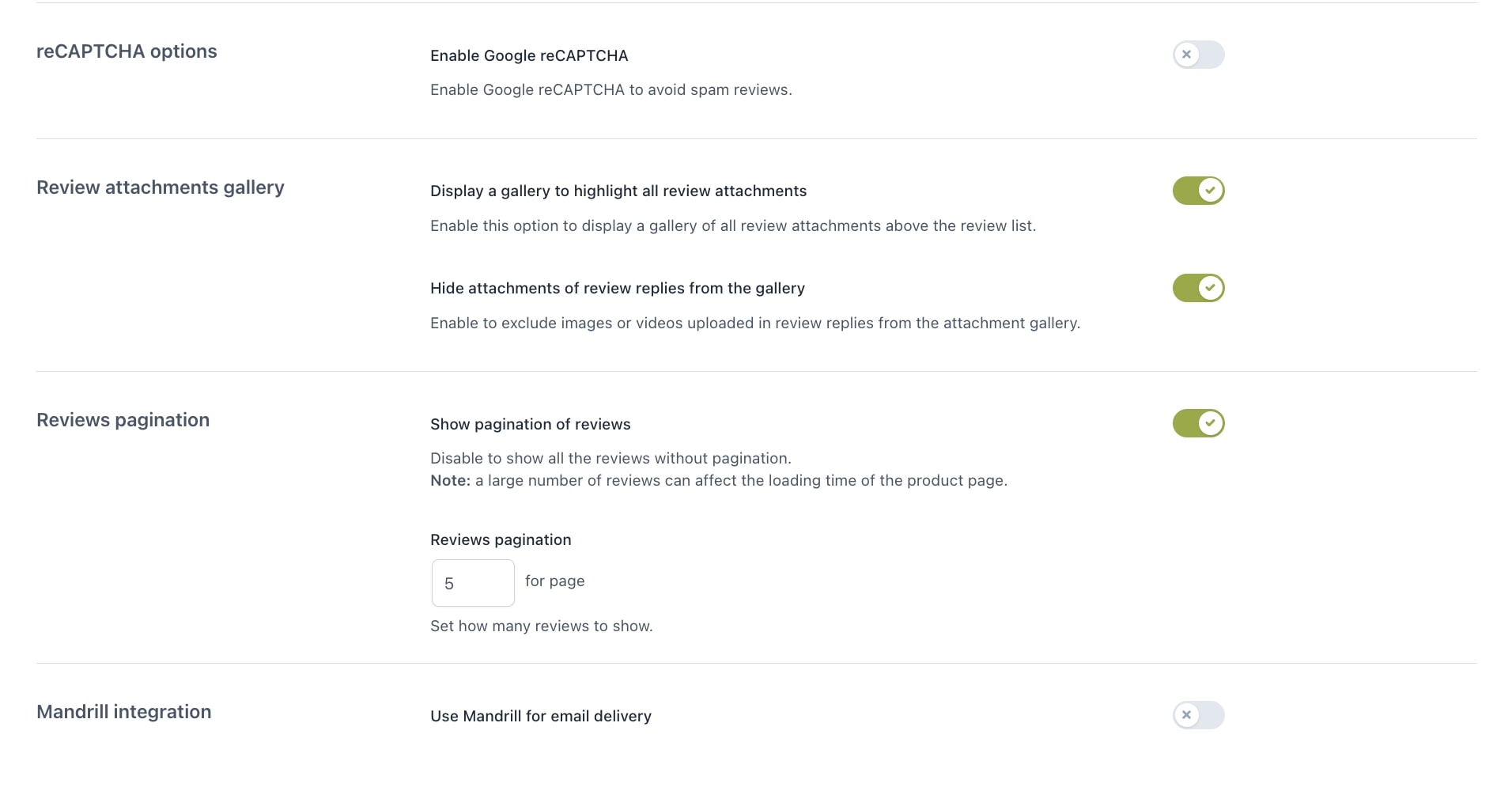
Task: Click the Use Mandrill for email delivery label
Action: tap(540, 716)
